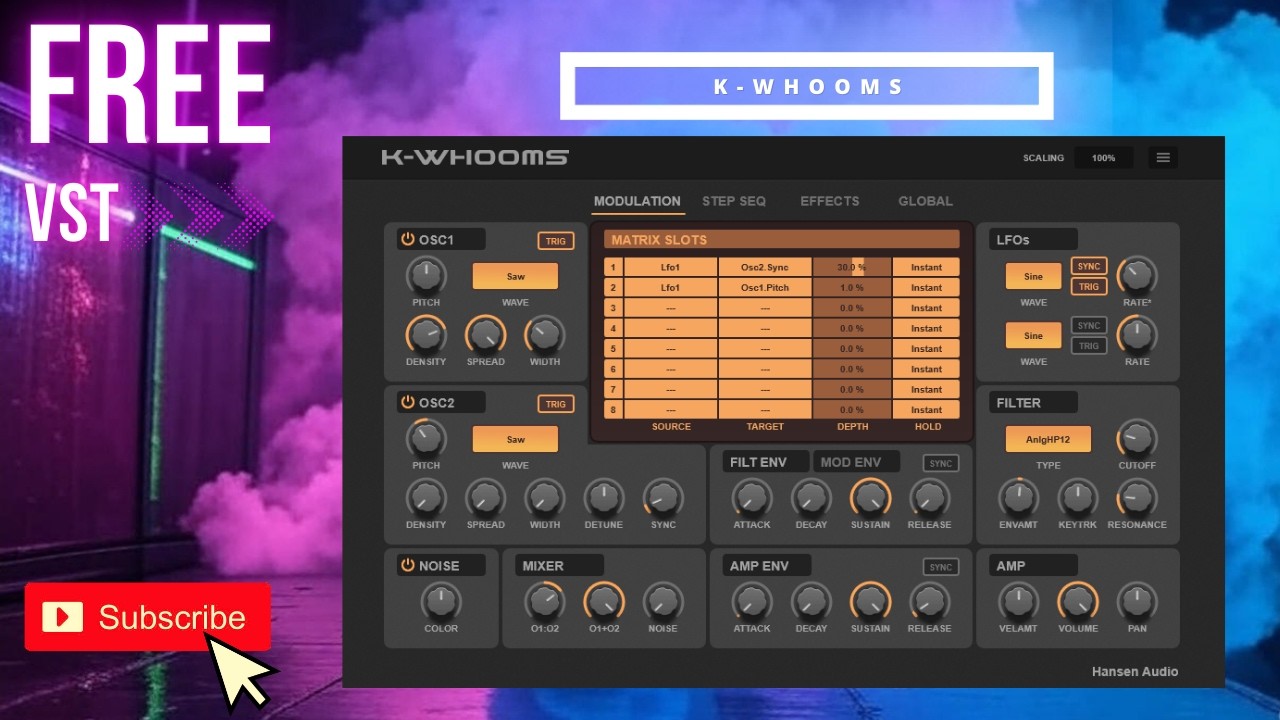1280x720 pixels.
Task: Open OSC1 Saw wave selector
Action: click(515, 276)
